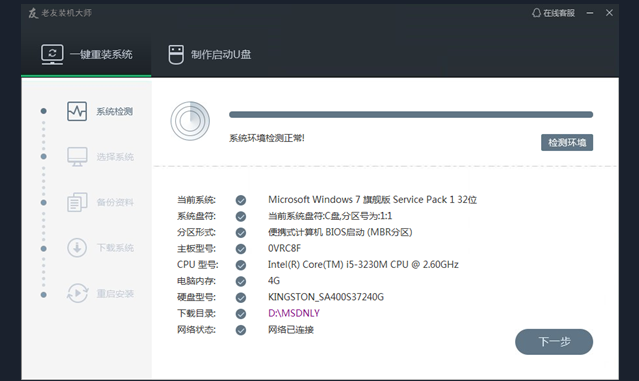The height and width of the screenshot is (381, 639).
Task: Click the checkmark beside 下载目录
Action: [x=241, y=314]
